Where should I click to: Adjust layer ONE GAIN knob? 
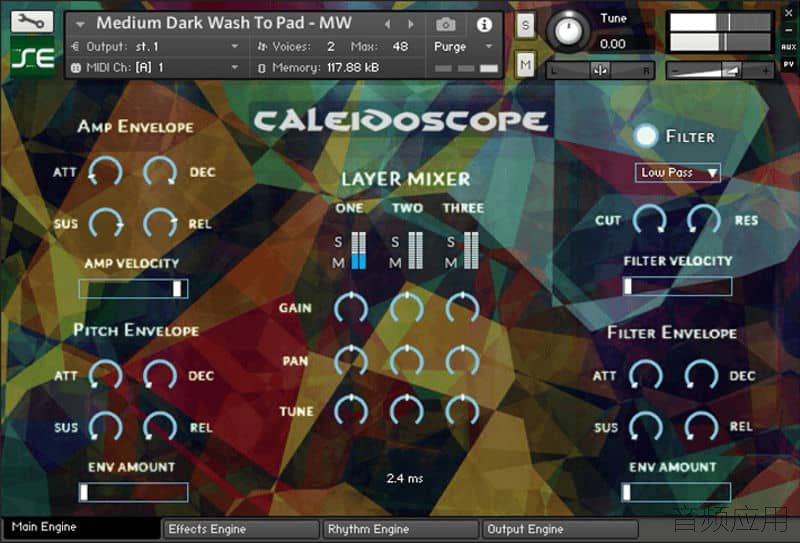351,308
